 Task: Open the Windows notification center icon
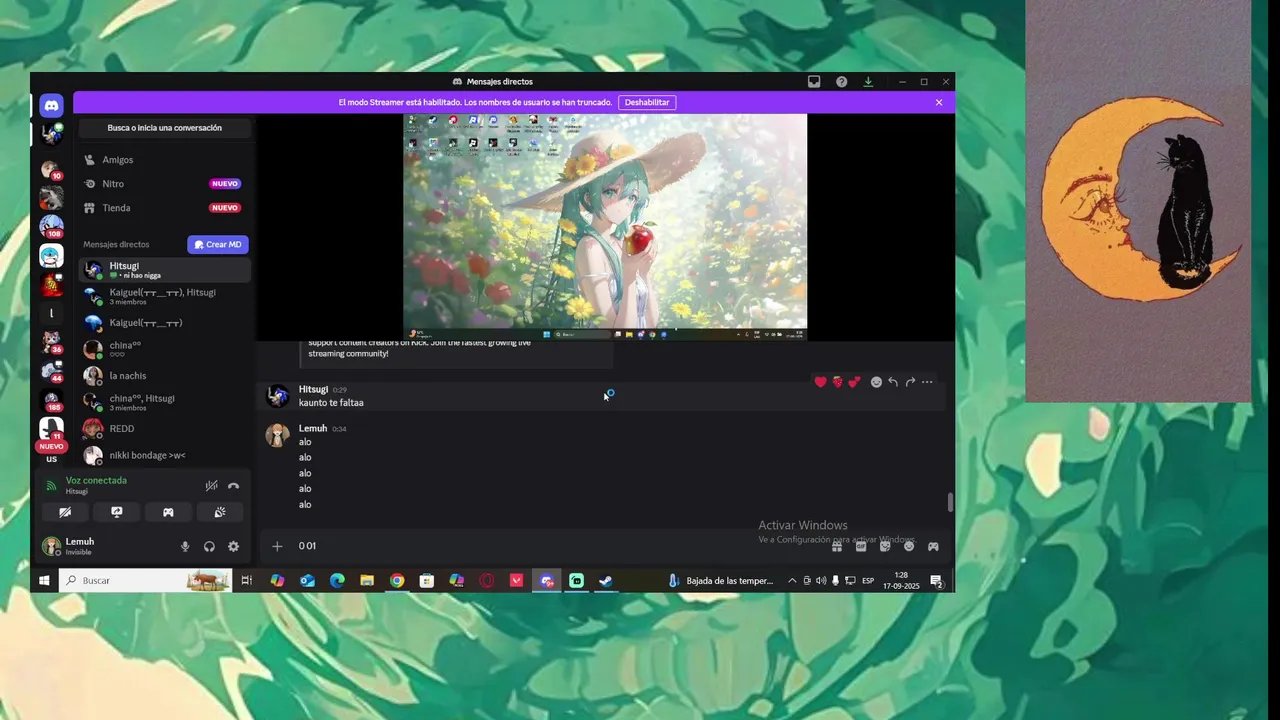pyautogui.click(x=937, y=581)
